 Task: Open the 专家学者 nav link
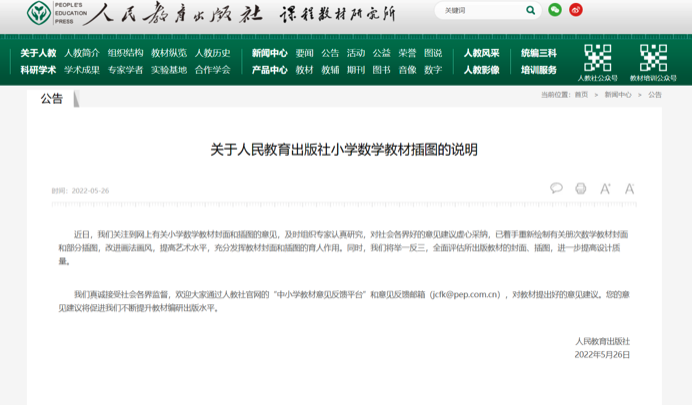125,70
